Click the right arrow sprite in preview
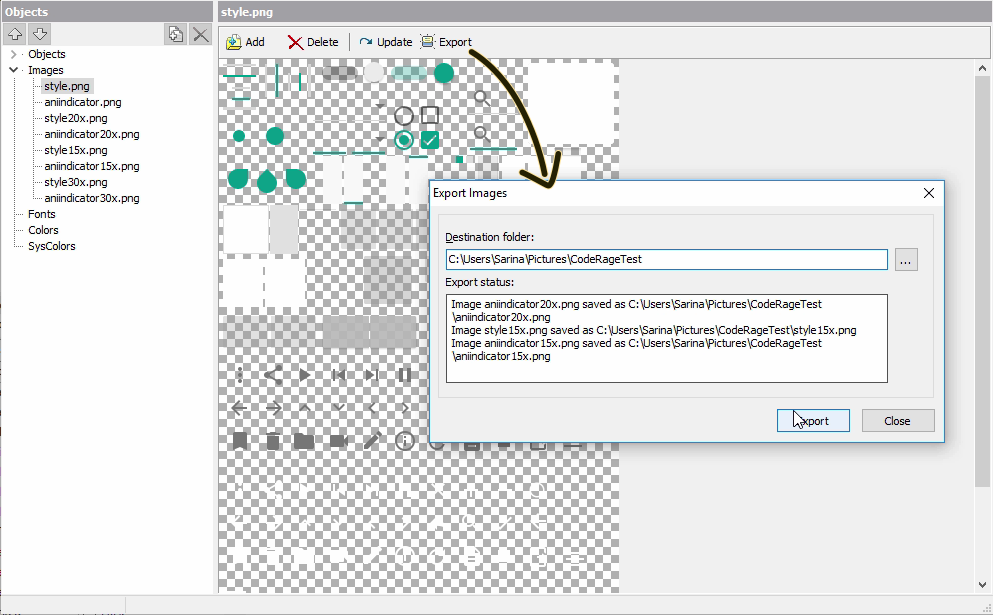The width and height of the screenshot is (993, 615). point(274,408)
